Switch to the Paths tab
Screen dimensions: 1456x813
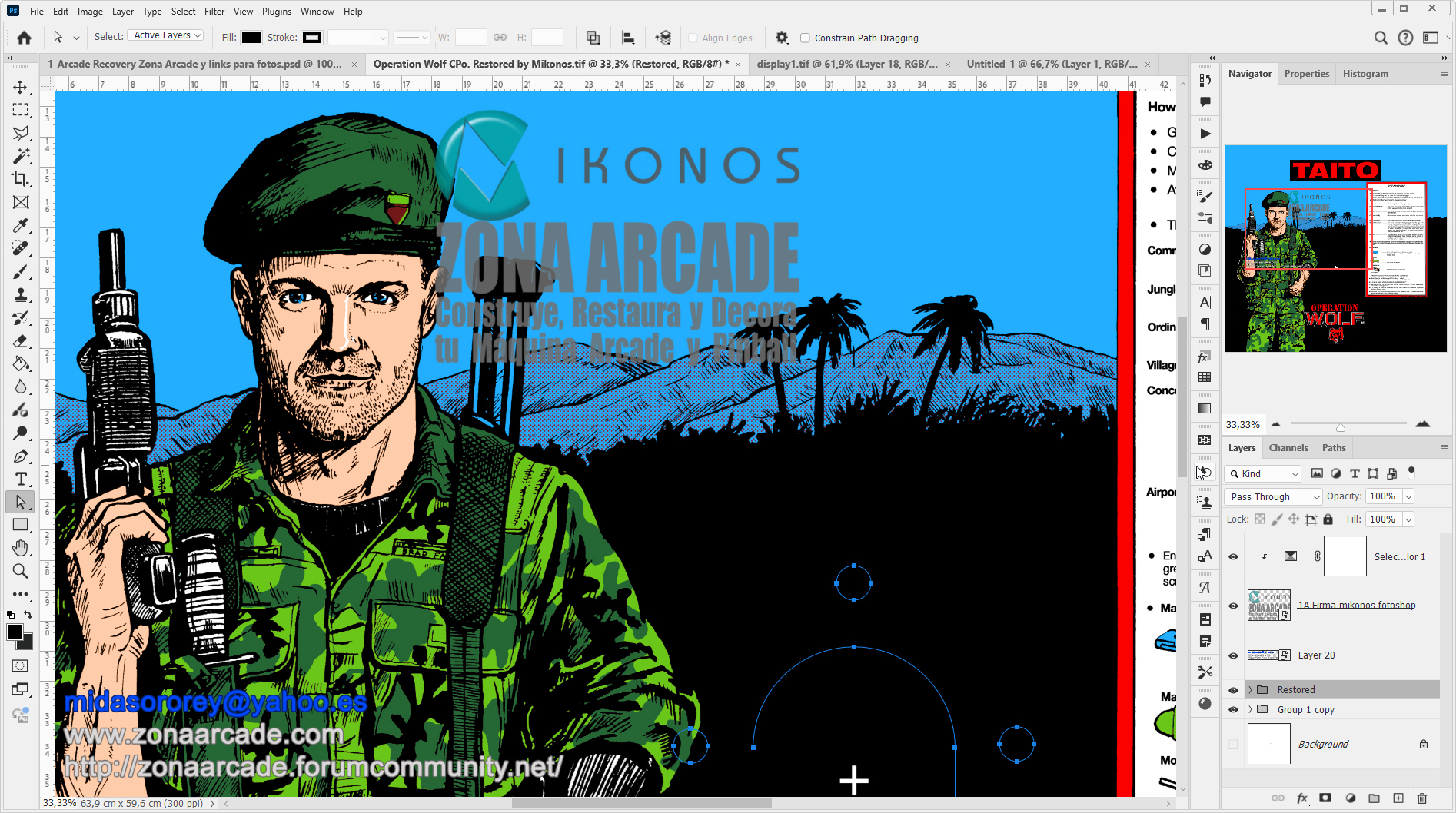pyautogui.click(x=1334, y=448)
